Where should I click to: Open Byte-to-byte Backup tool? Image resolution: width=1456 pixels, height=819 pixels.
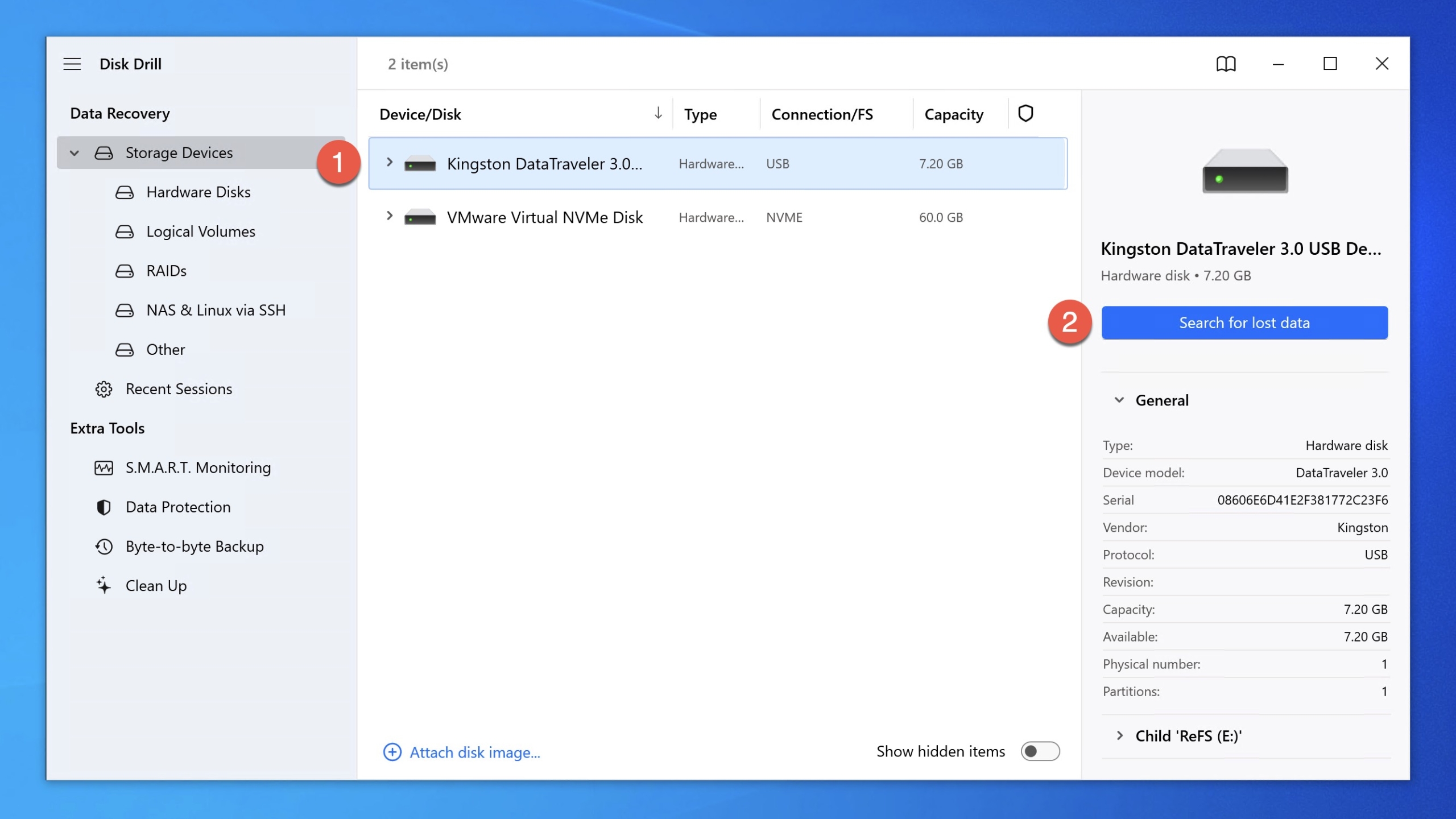point(195,546)
